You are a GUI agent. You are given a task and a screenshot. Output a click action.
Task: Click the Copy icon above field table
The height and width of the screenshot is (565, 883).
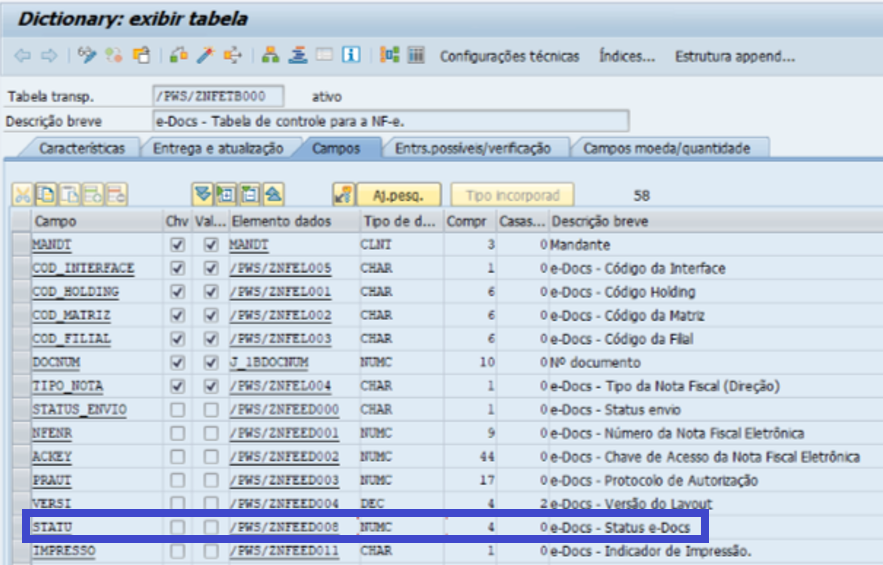pyautogui.click(x=46, y=194)
